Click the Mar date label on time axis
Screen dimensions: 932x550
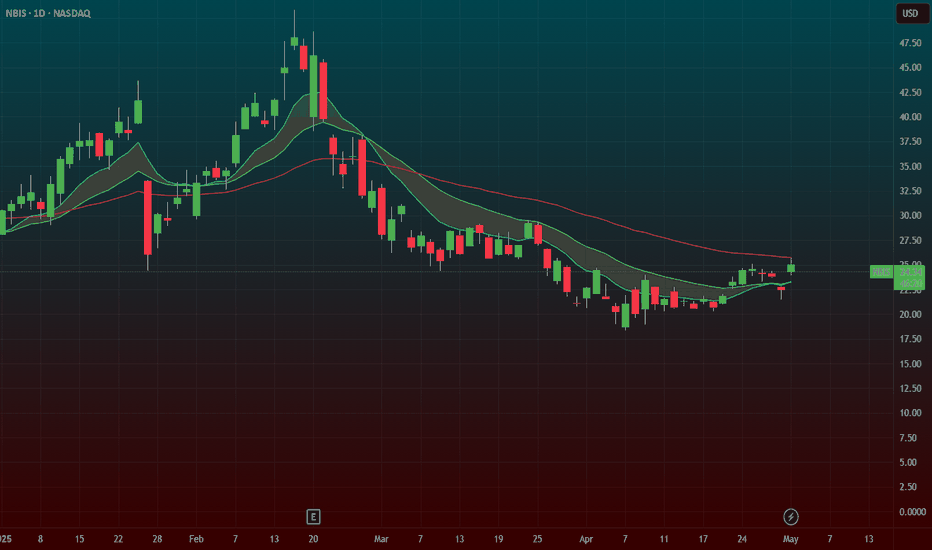click(x=381, y=539)
